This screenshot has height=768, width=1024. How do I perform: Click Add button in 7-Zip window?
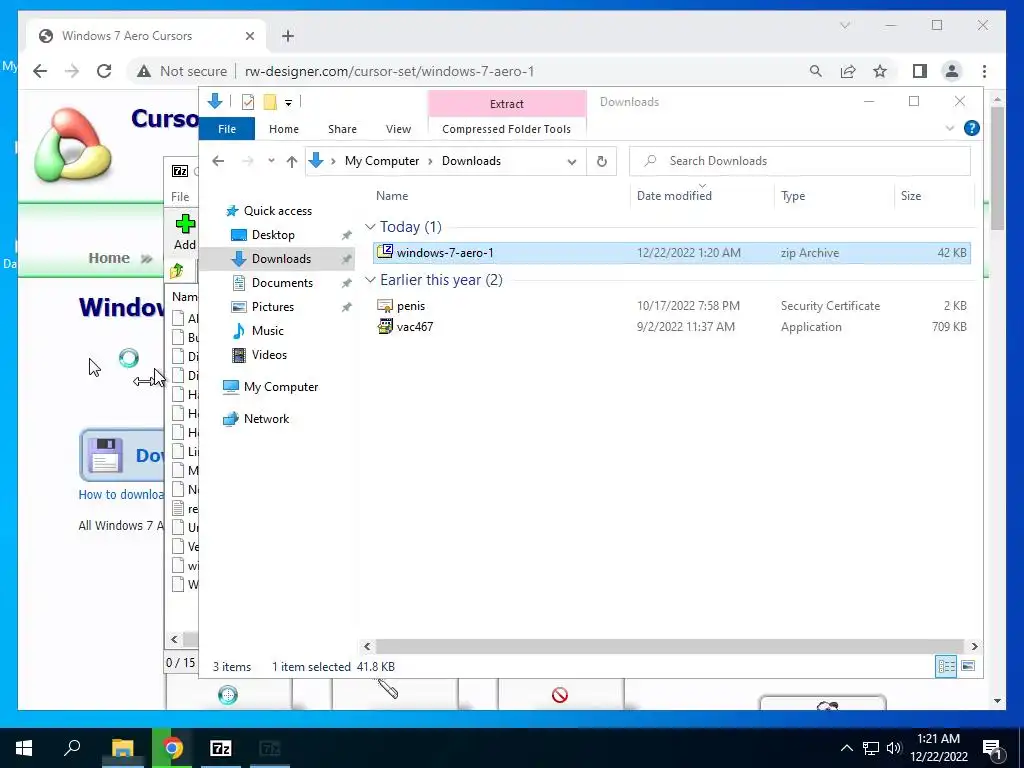(185, 232)
